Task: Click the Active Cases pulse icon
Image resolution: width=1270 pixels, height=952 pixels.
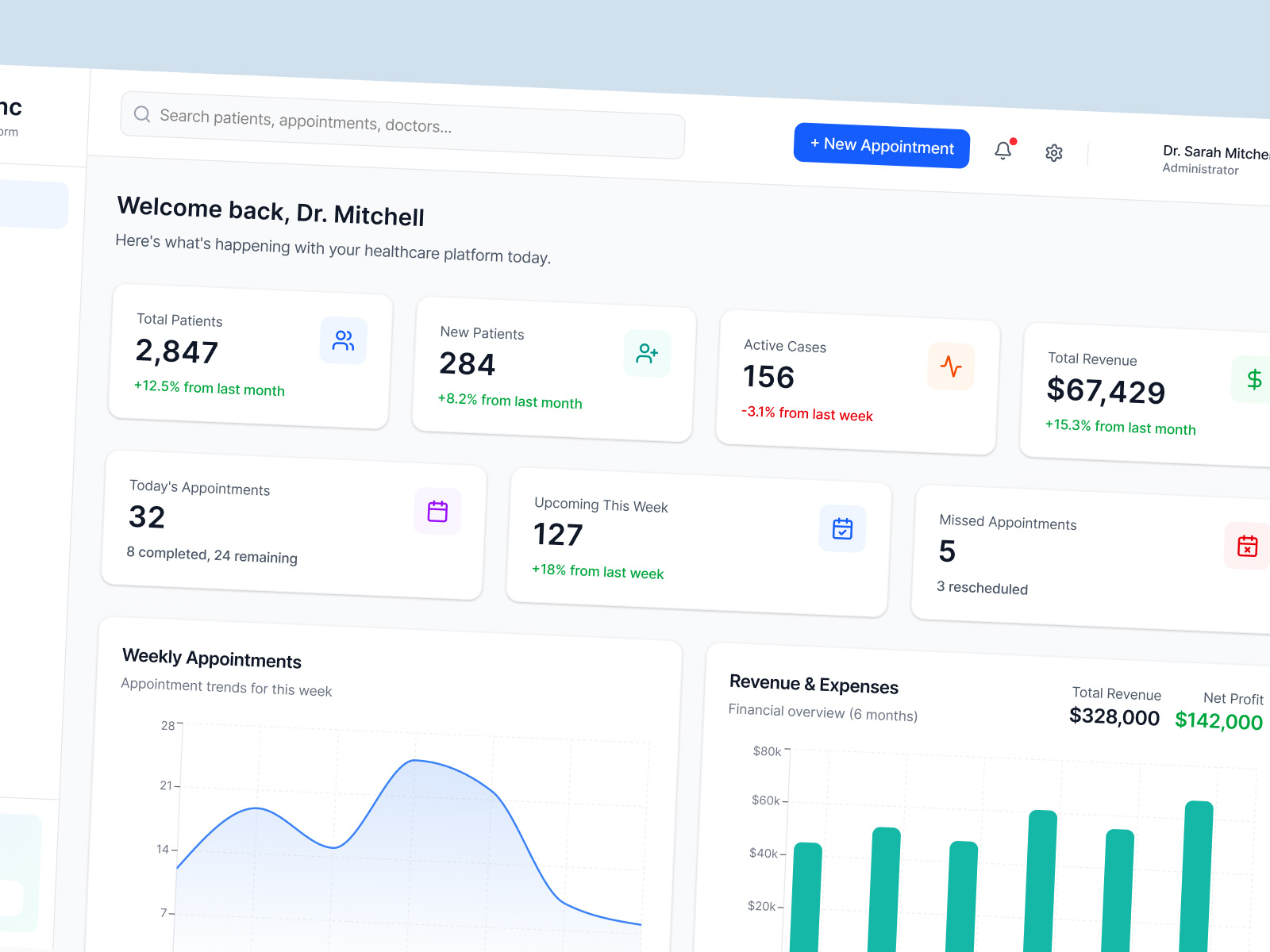Action: 951,367
